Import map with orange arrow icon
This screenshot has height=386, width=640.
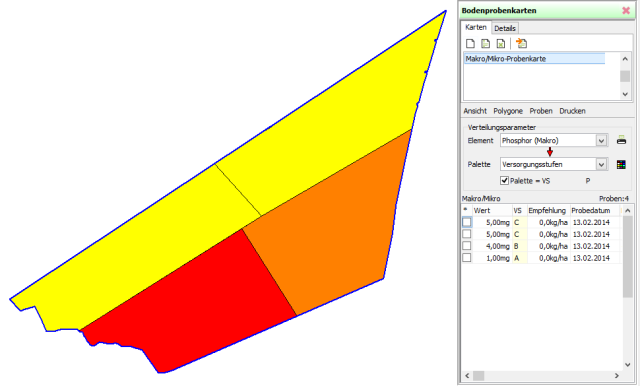tap(521, 43)
